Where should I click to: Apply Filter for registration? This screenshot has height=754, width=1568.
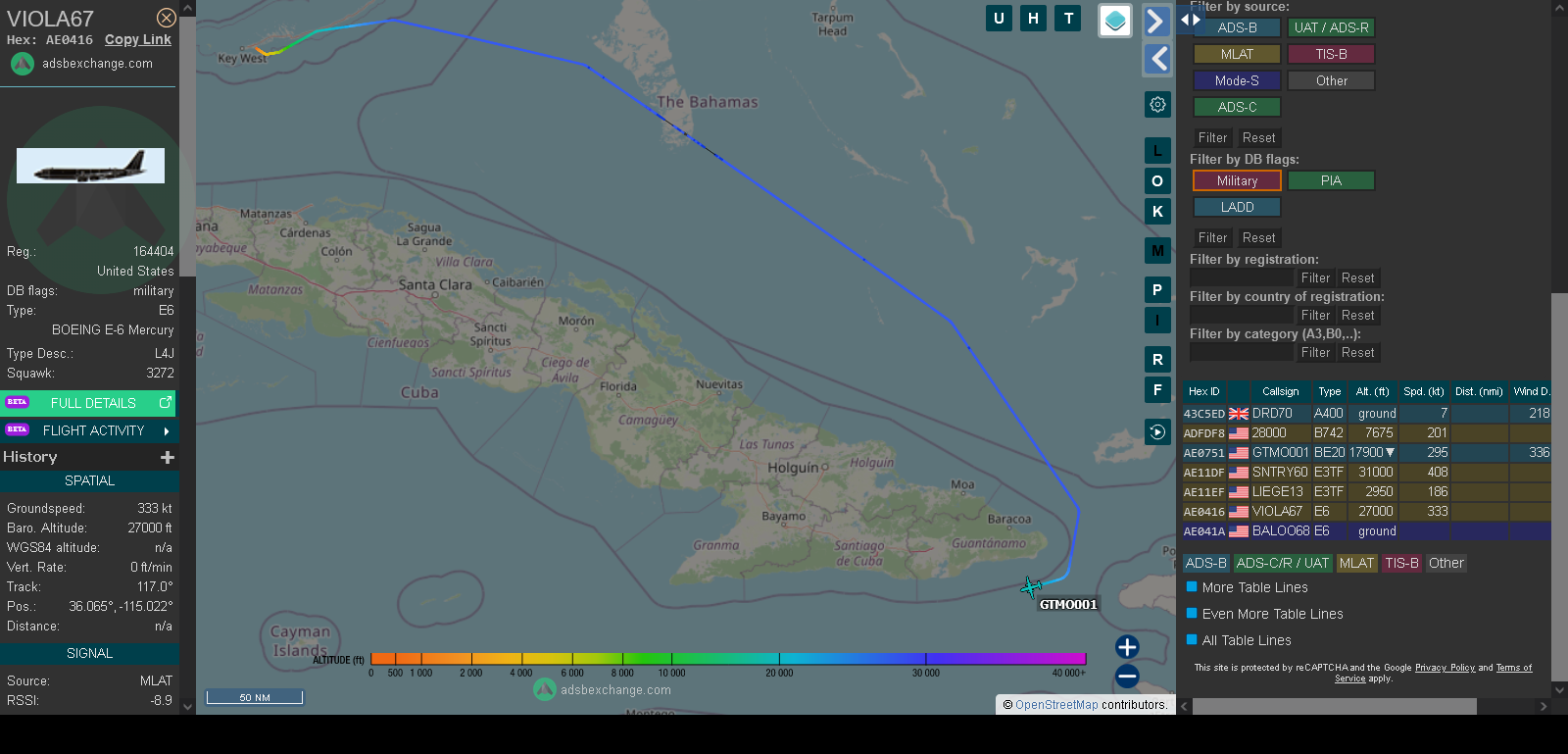coord(1315,278)
